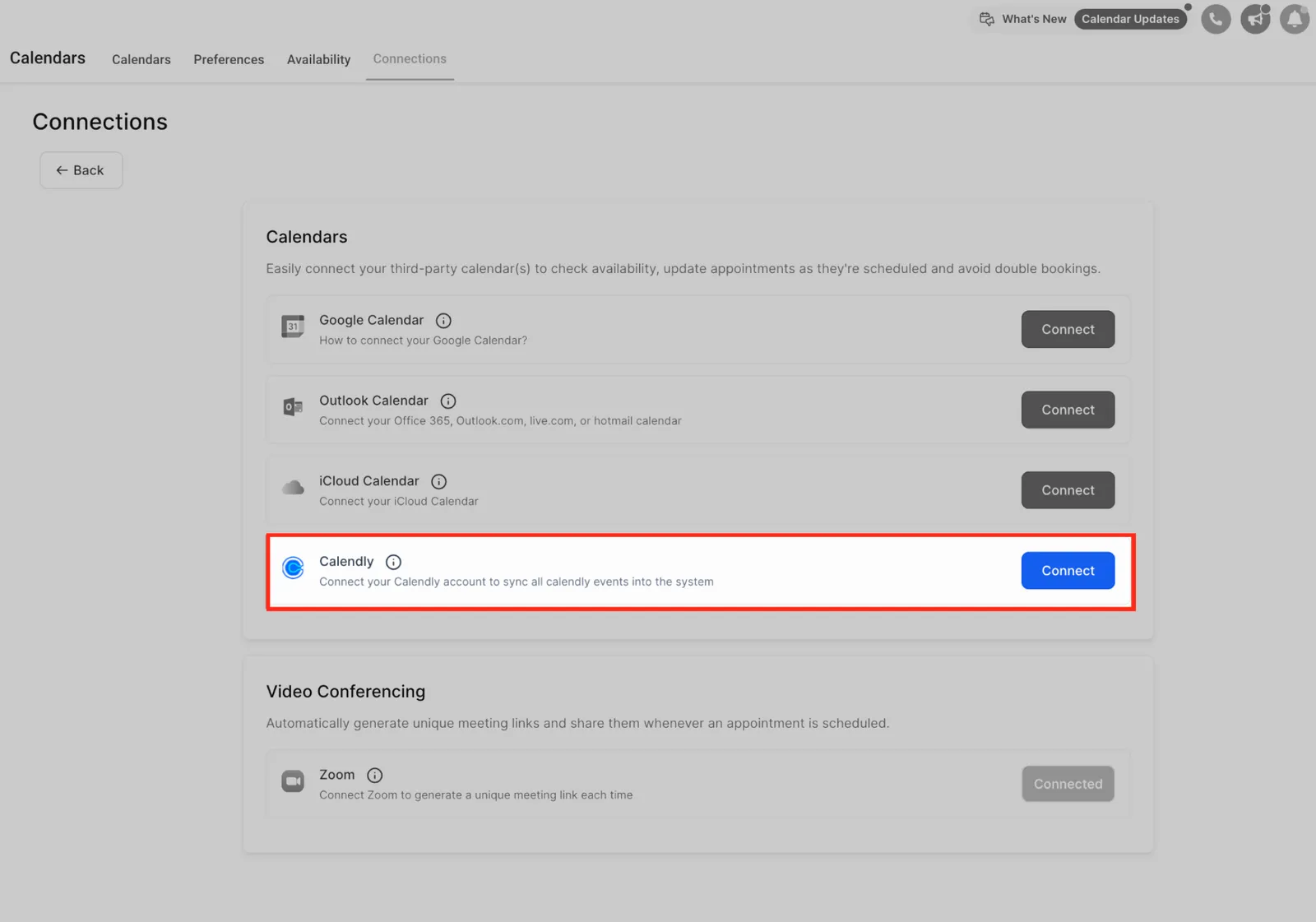Connect the Calendly account
Image resolution: width=1316 pixels, height=922 pixels.
click(x=1068, y=571)
